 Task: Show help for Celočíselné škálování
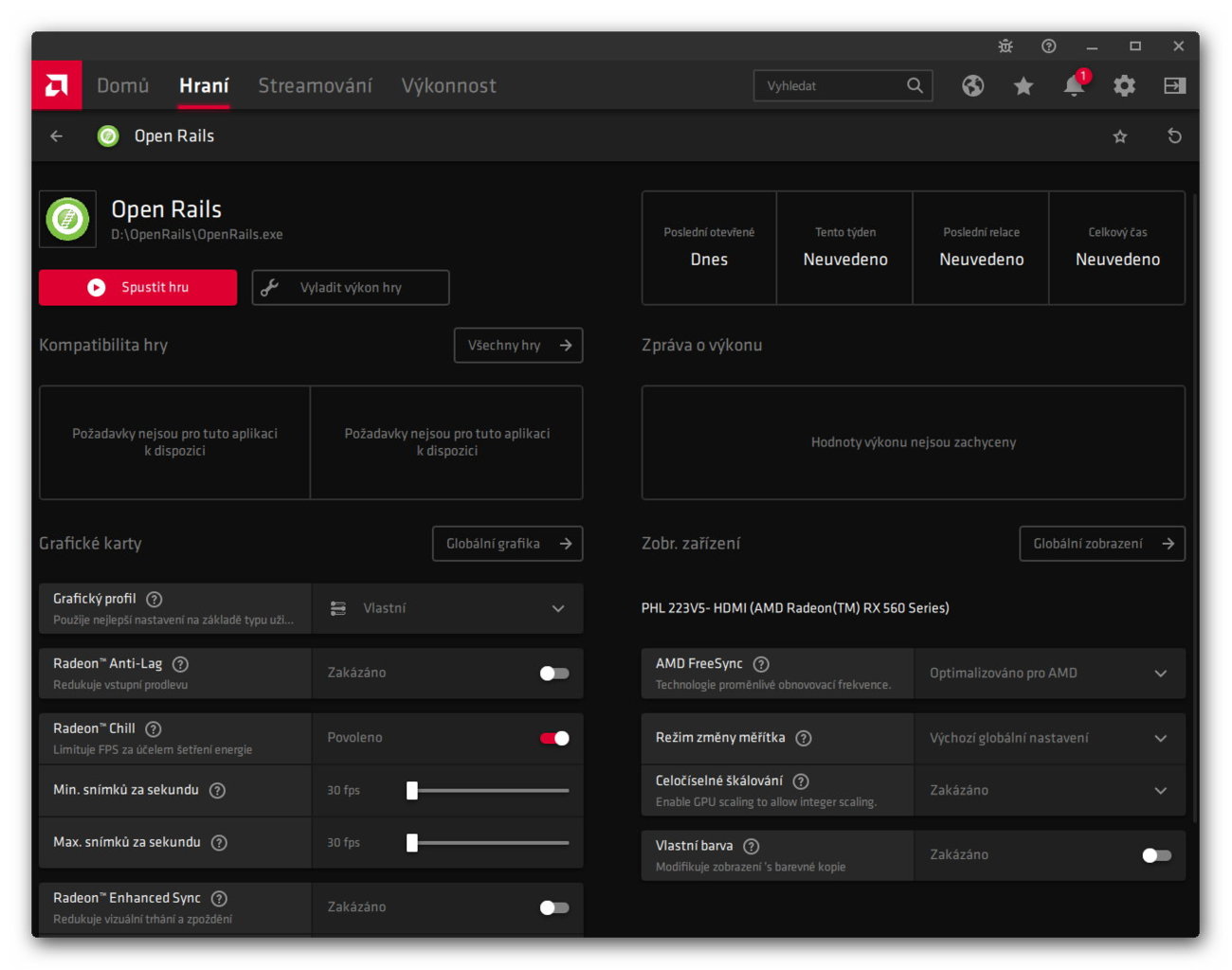click(x=801, y=781)
